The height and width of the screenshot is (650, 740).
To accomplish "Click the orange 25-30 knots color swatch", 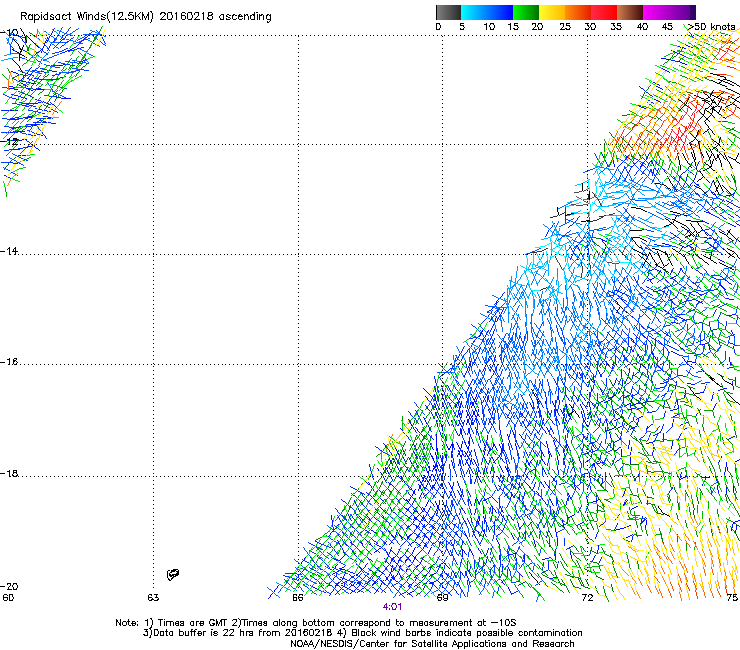I will (x=578, y=12).
